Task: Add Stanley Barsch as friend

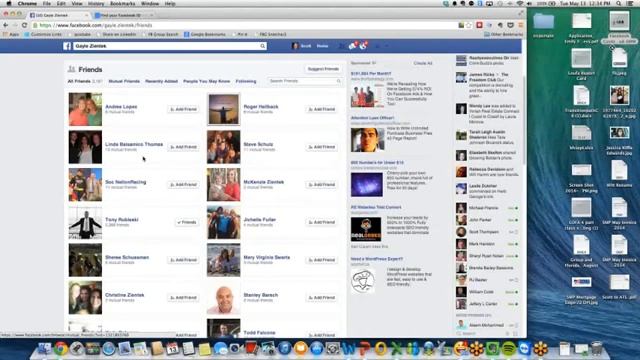Action: [322, 298]
